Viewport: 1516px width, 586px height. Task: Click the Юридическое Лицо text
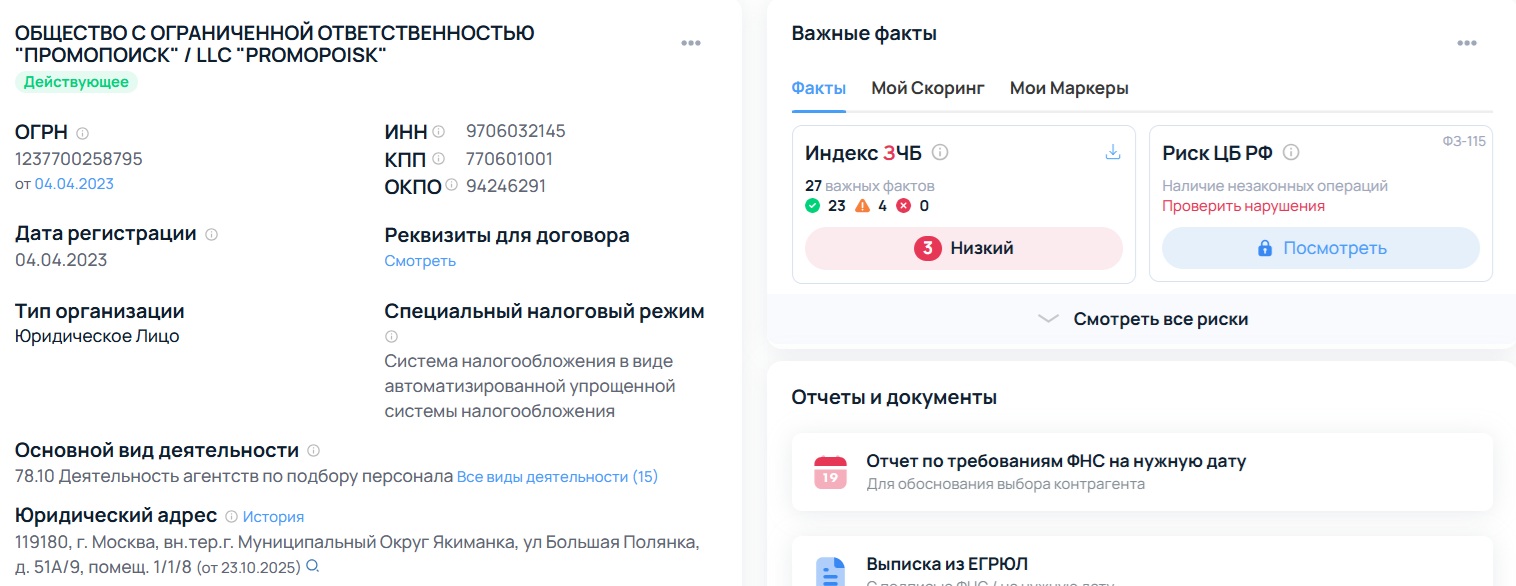(x=97, y=336)
